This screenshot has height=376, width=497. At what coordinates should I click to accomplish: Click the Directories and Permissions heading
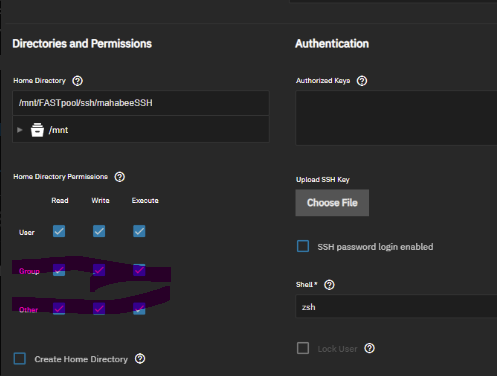point(82,44)
